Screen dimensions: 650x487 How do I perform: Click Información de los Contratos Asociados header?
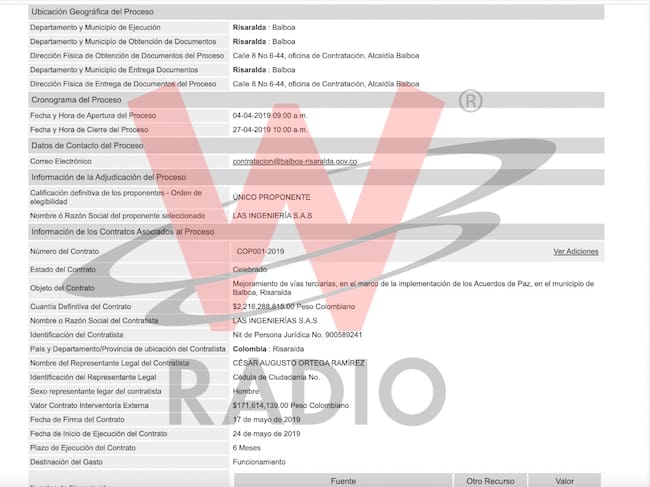tap(122, 232)
